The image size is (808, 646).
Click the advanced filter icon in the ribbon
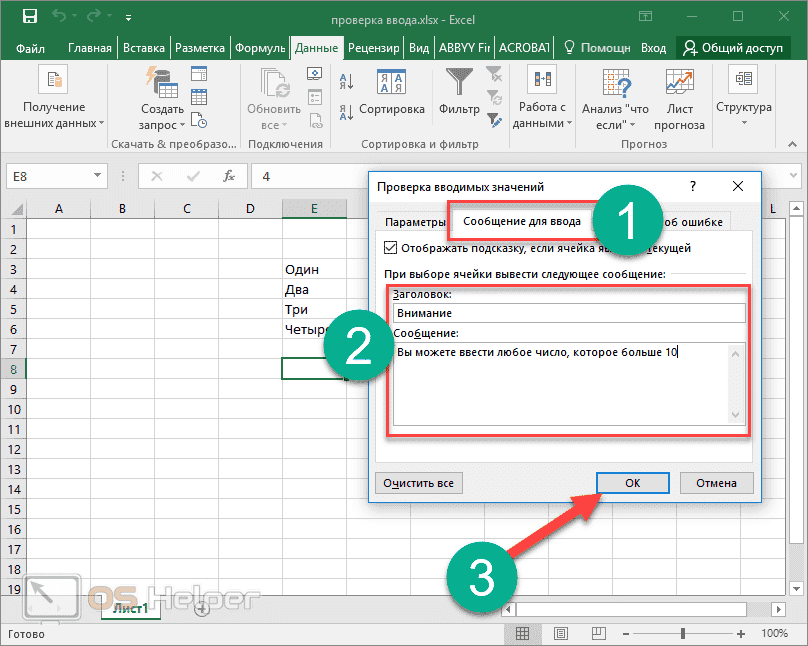494,121
